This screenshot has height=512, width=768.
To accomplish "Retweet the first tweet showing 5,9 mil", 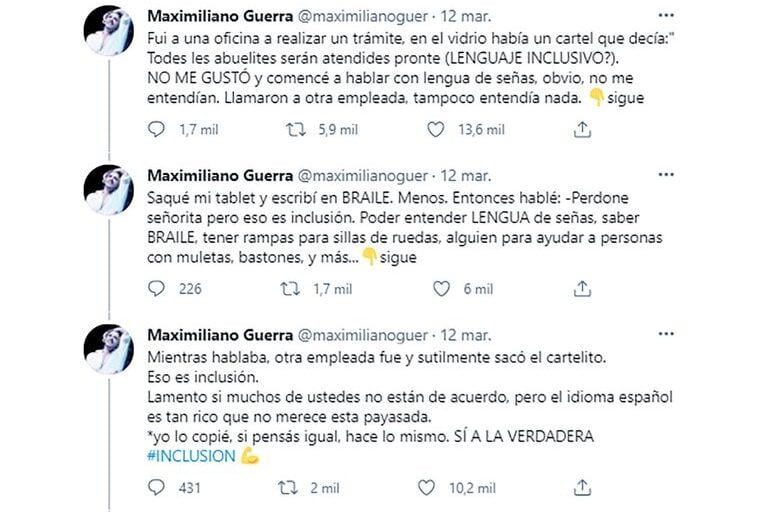I will 296,129.
